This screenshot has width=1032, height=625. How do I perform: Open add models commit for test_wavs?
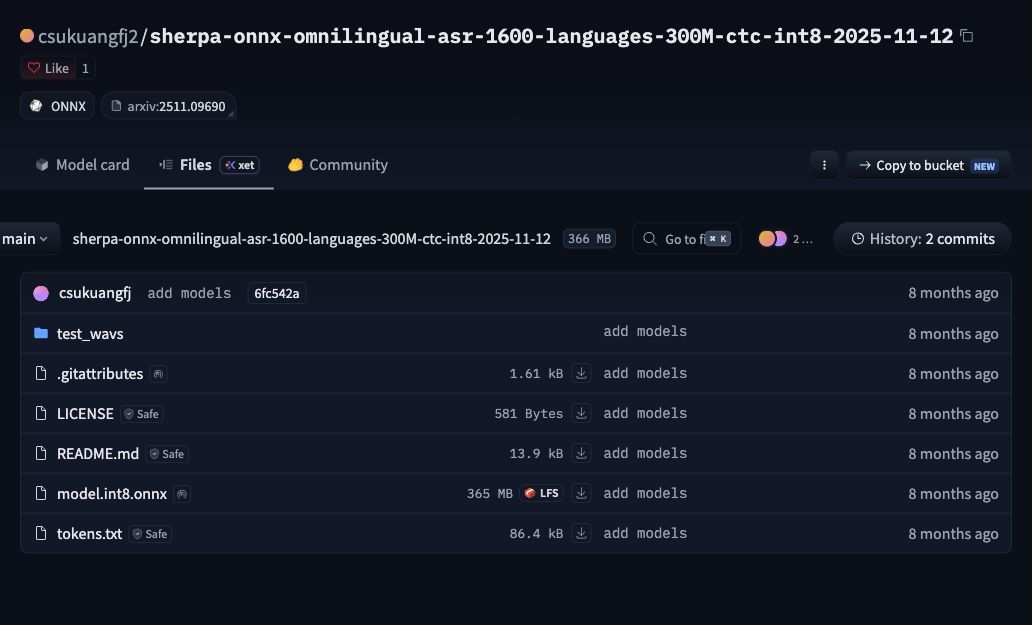(x=645, y=332)
